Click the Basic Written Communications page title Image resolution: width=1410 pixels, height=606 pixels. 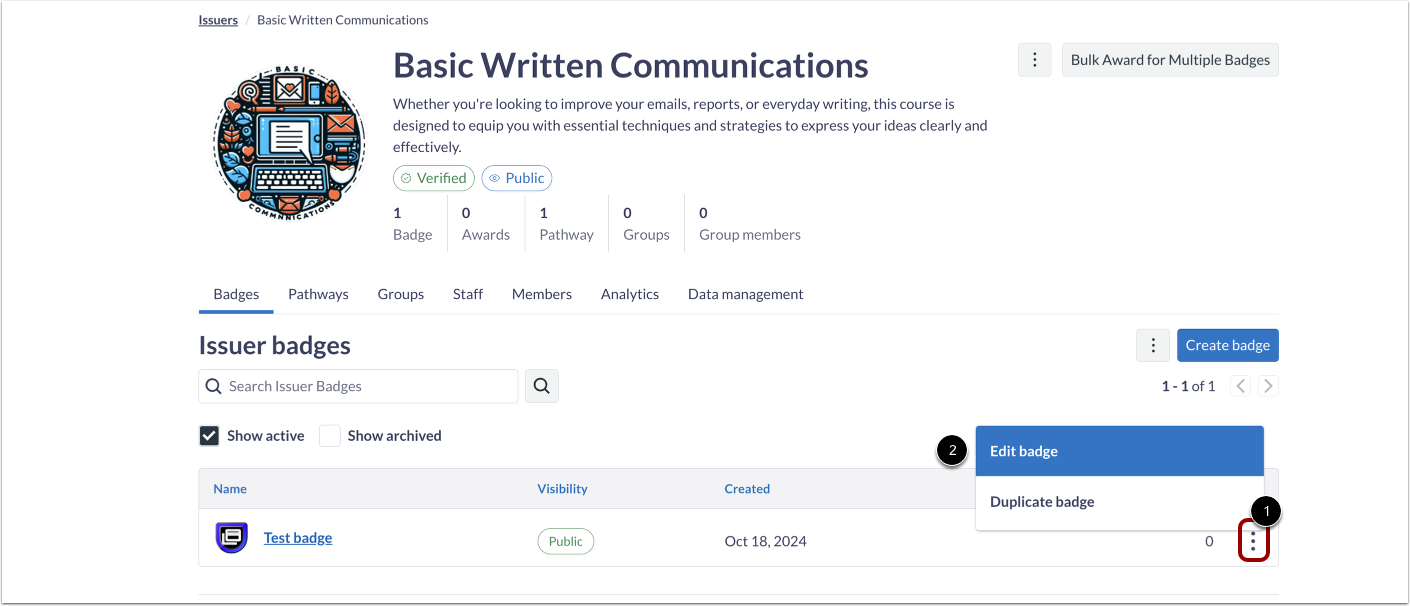coord(631,65)
